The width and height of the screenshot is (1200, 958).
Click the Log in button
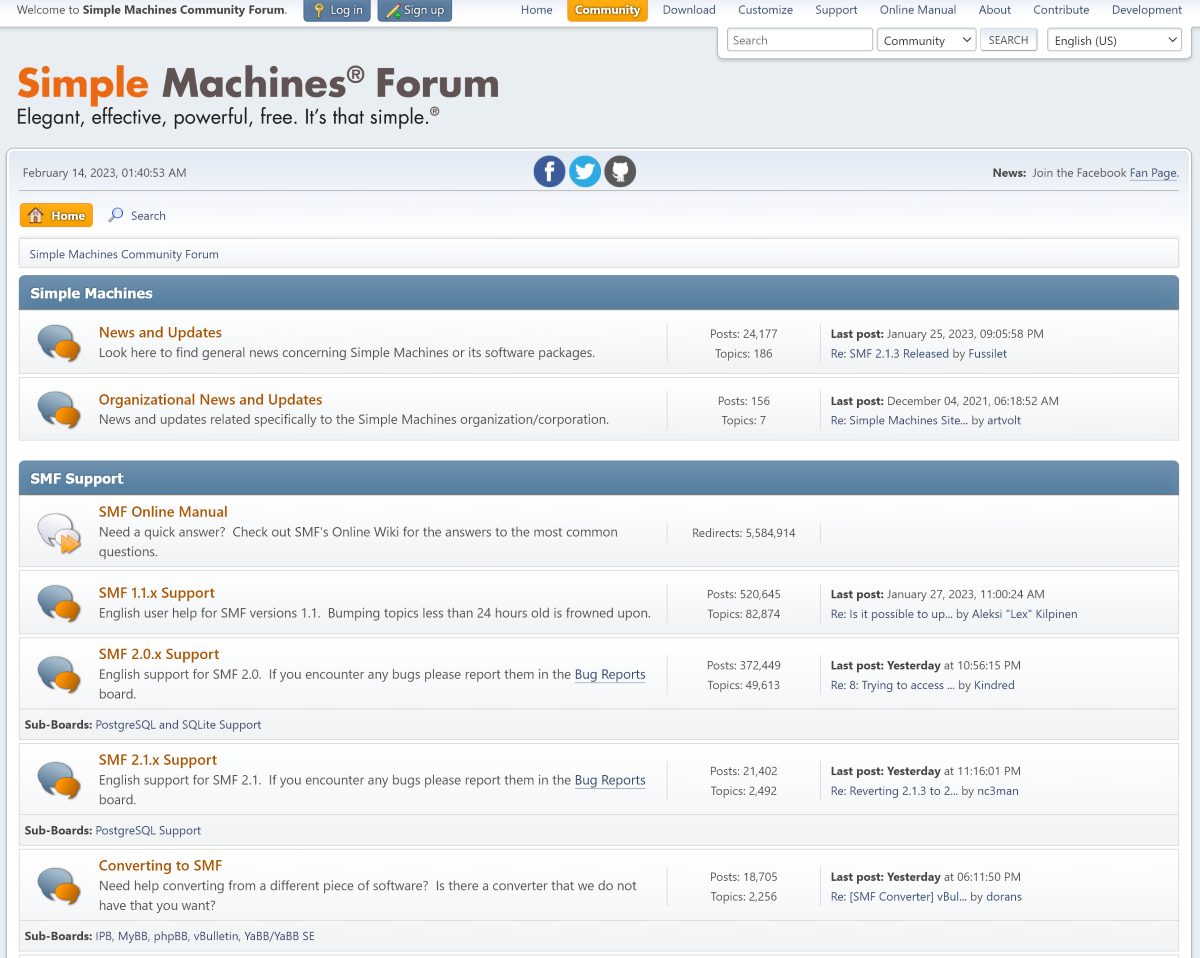coord(337,10)
